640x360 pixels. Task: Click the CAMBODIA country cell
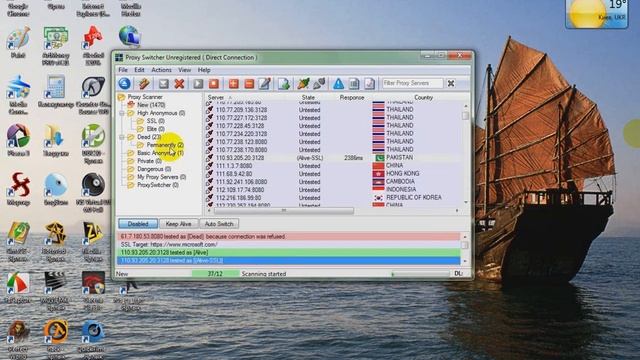click(400, 182)
